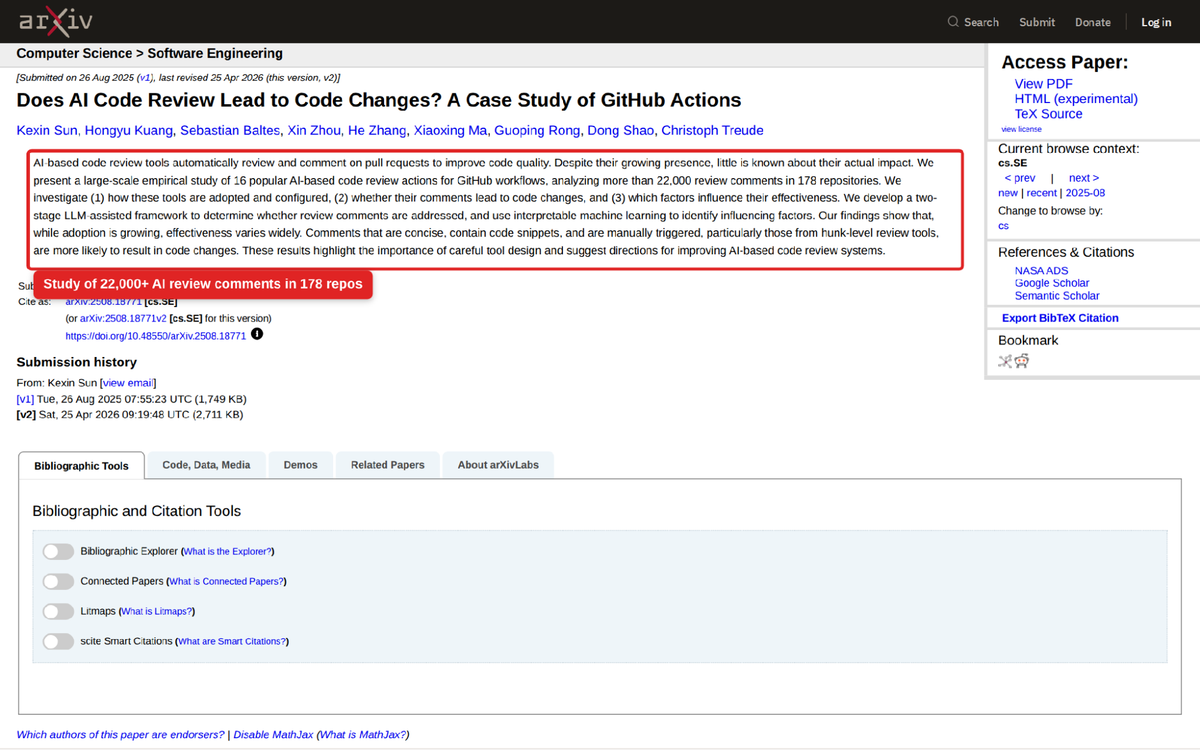Viewport: 1200px width, 750px height.
Task: Share the paper on Reddit
Action: [x=1021, y=361]
